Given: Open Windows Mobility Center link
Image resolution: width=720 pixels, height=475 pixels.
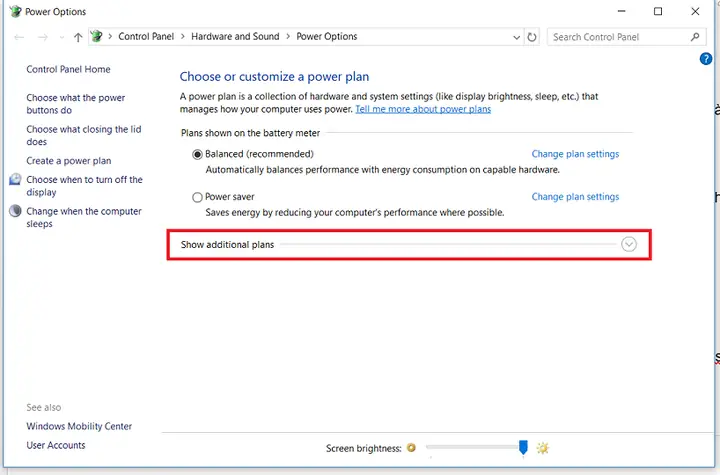Looking at the screenshot, I should click(79, 426).
